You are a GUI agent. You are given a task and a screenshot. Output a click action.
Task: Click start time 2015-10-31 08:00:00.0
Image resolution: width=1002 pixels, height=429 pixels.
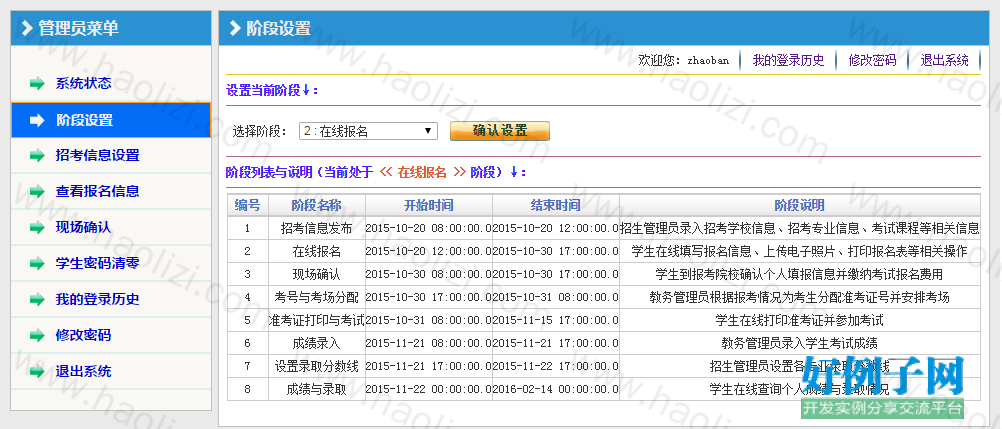(x=429, y=320)
